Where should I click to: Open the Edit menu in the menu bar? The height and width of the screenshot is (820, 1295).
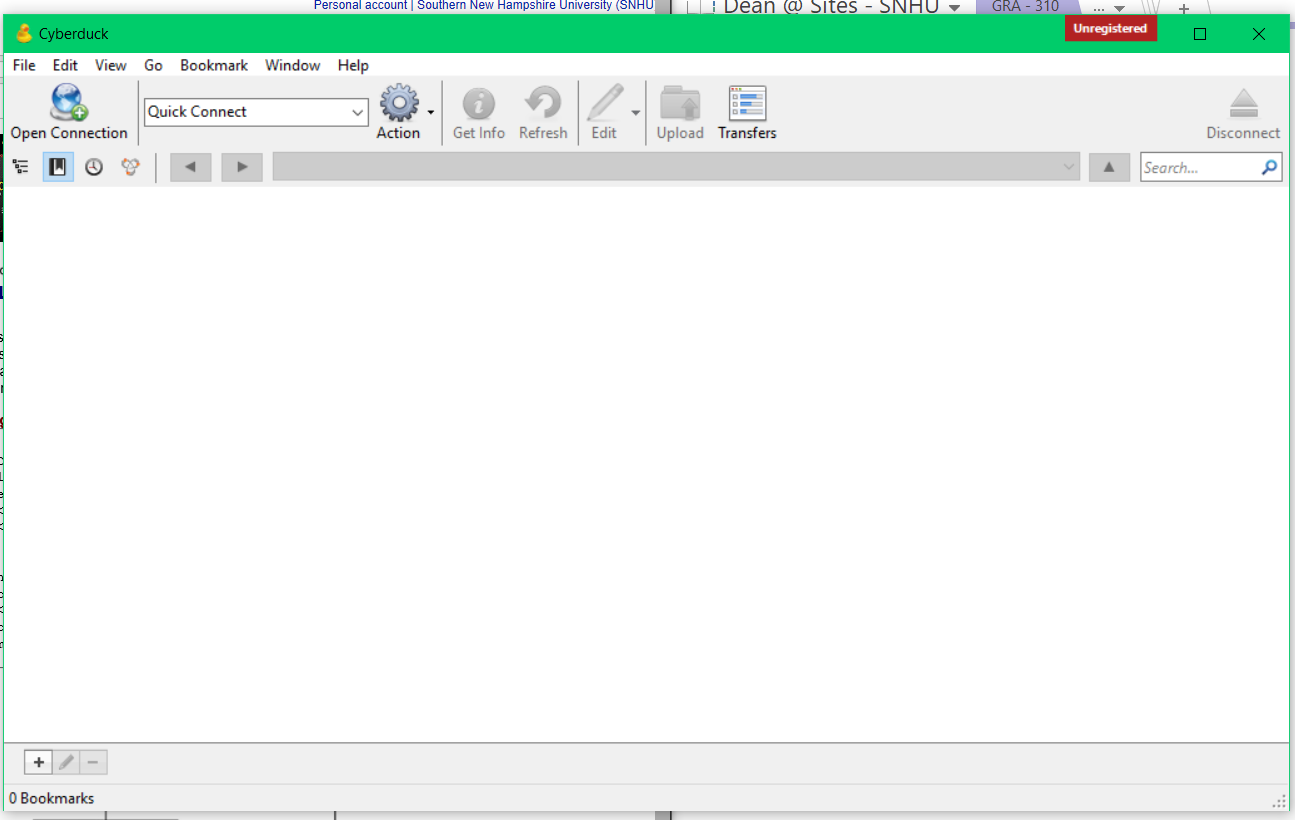point(65,65)
